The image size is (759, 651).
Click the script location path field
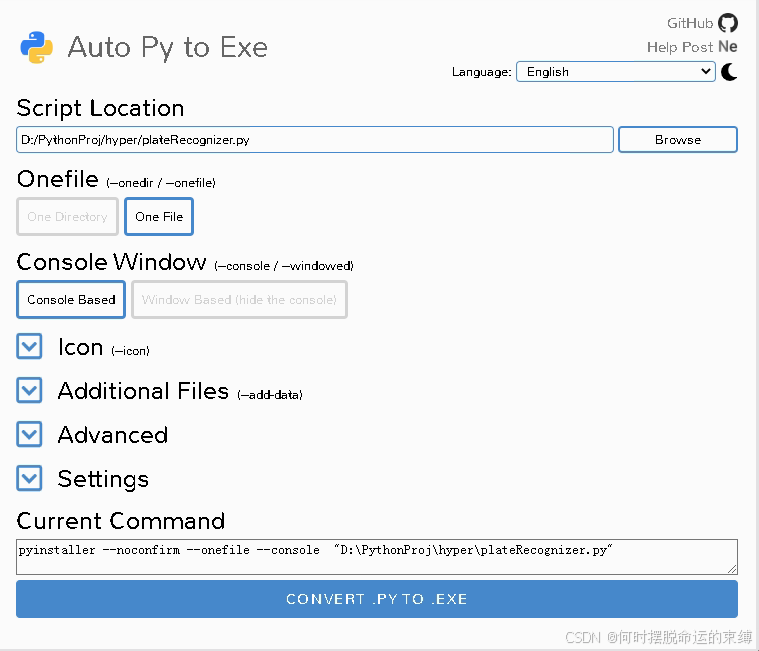pyautogui.click(x=315, y=139)
